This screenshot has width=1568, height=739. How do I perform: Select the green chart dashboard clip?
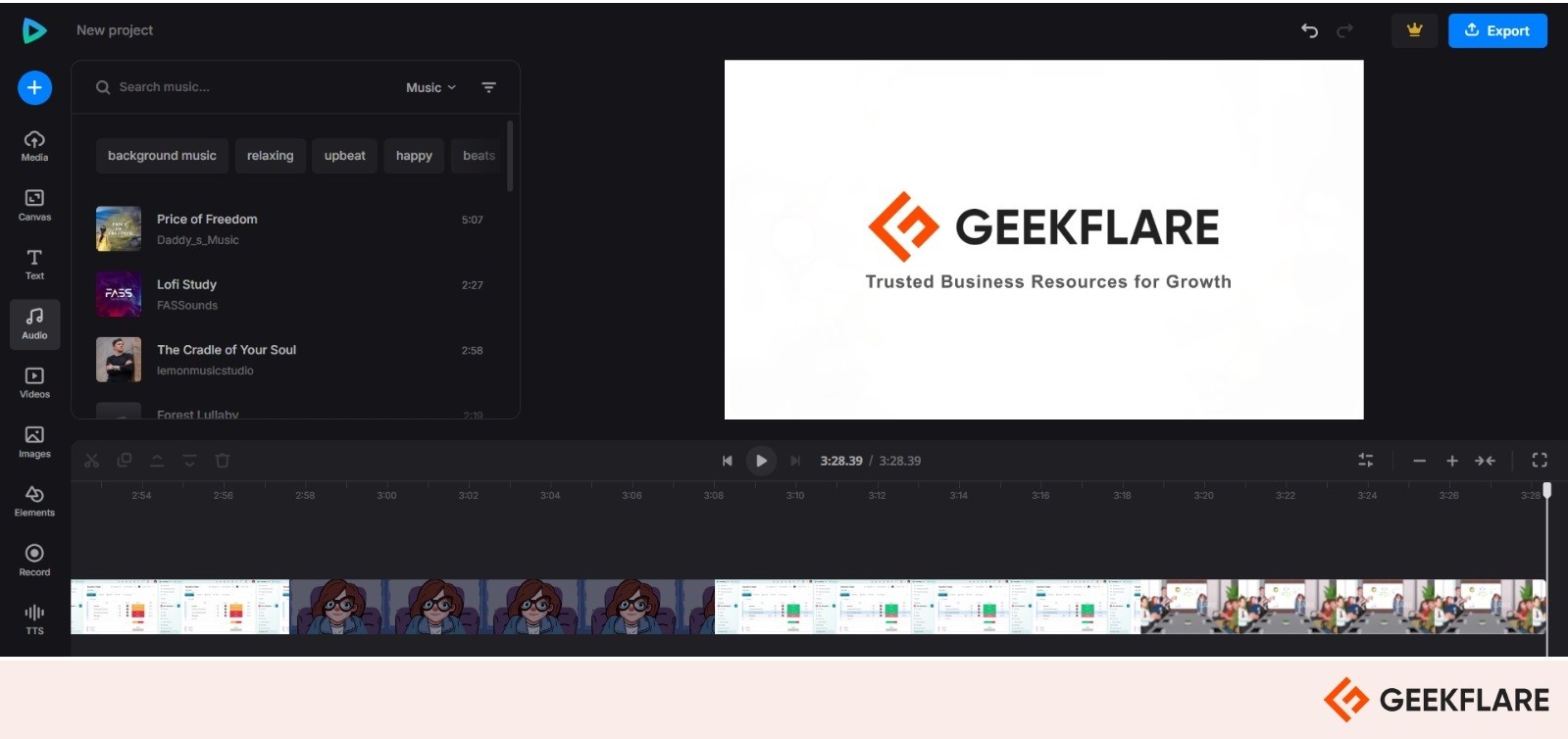[x=927, y=607]
